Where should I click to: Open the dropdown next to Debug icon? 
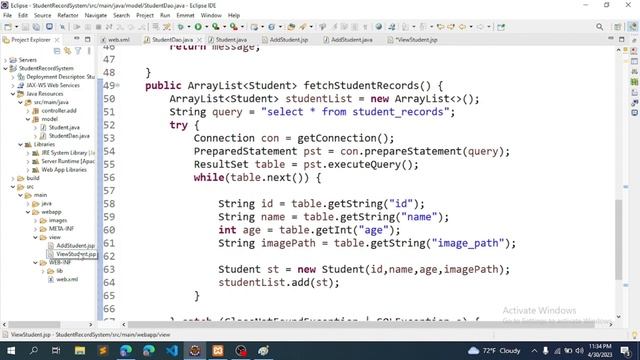pyautogui.click(x=189, y=27)
